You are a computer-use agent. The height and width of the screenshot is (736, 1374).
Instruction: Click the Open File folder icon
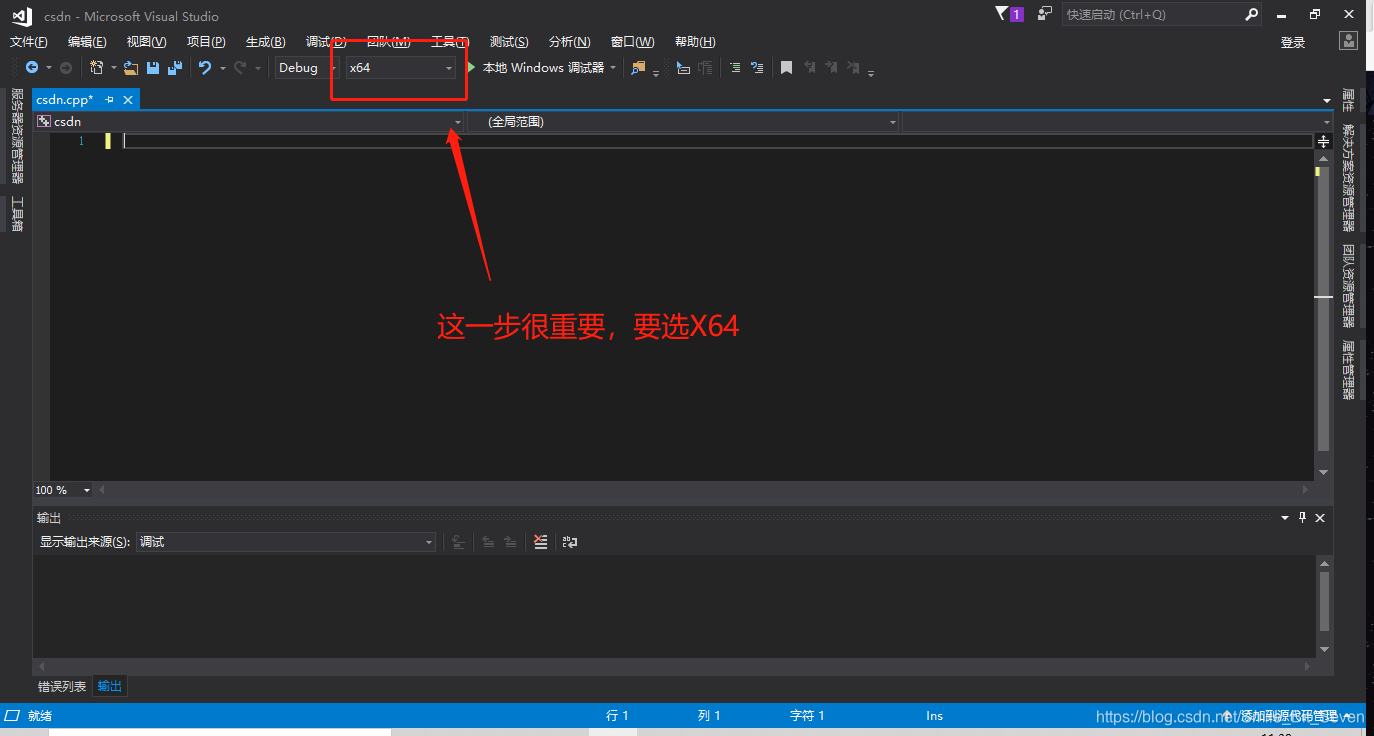click(131, 68)
